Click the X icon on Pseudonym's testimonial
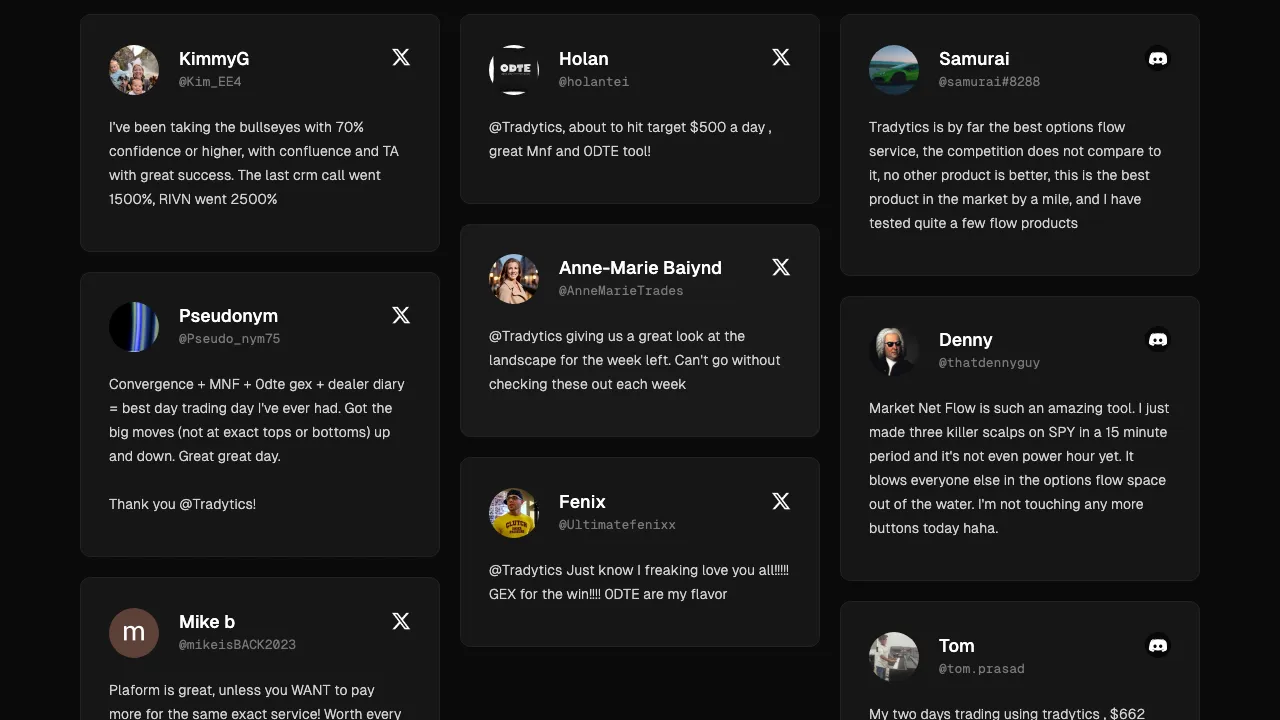 point(401,315)
